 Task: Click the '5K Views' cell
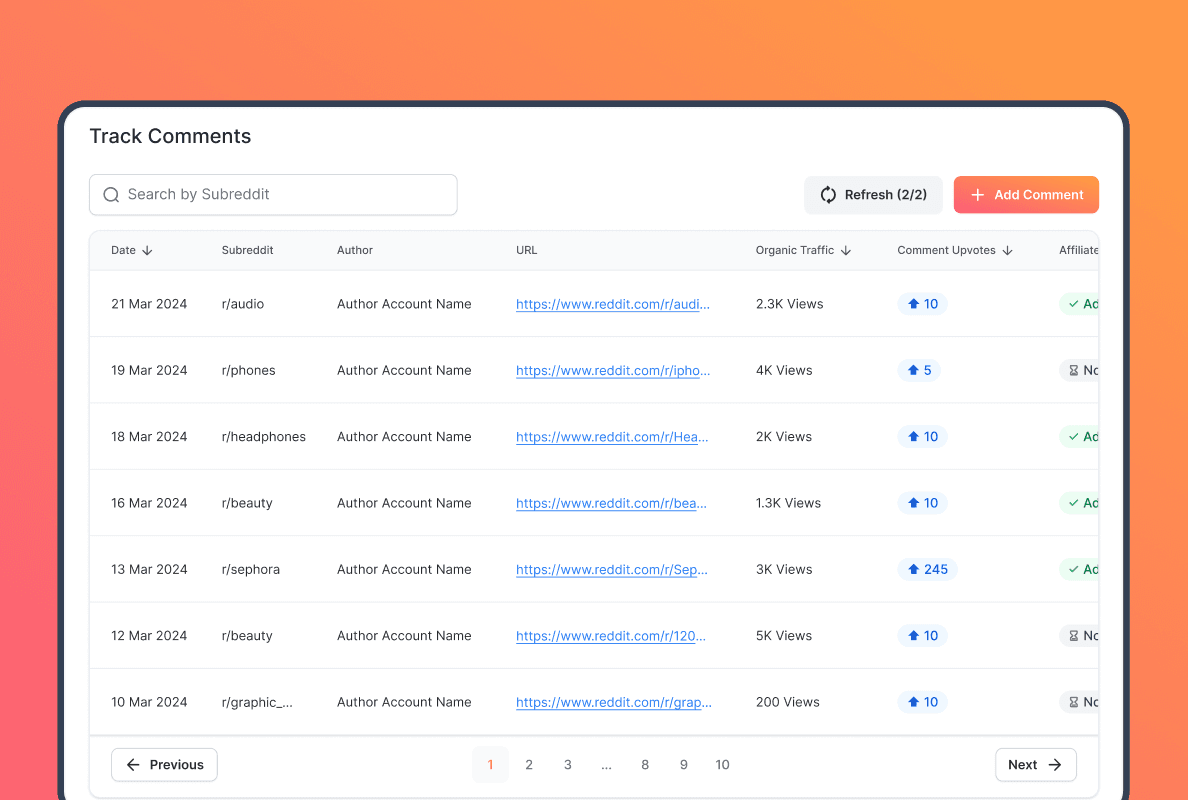(x=784, y=636)
